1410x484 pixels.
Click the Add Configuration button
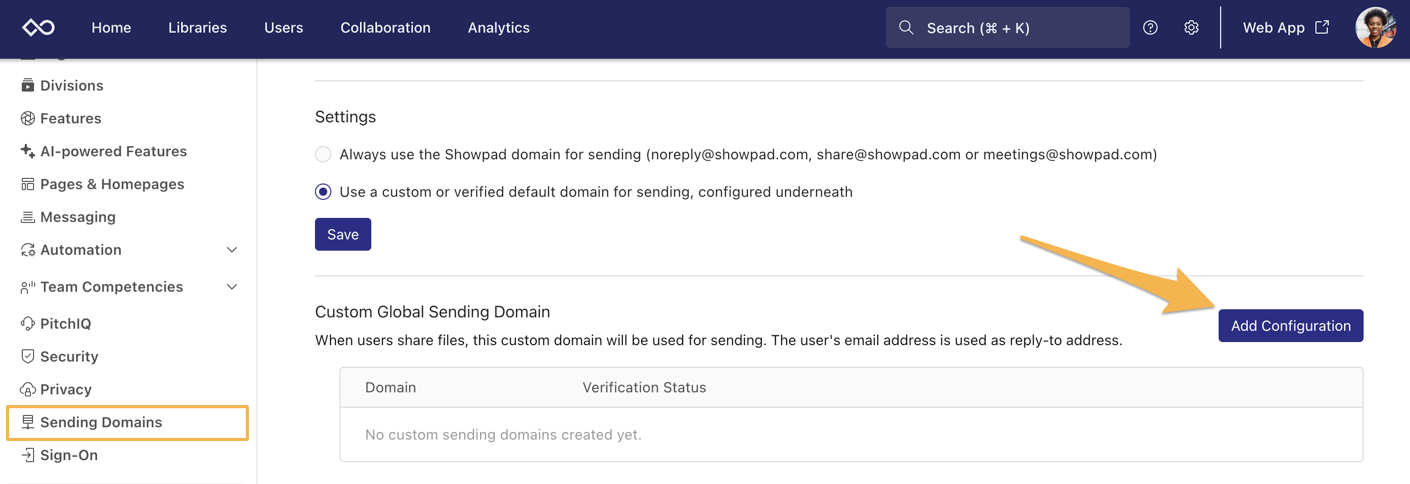tap(1290, 326)
